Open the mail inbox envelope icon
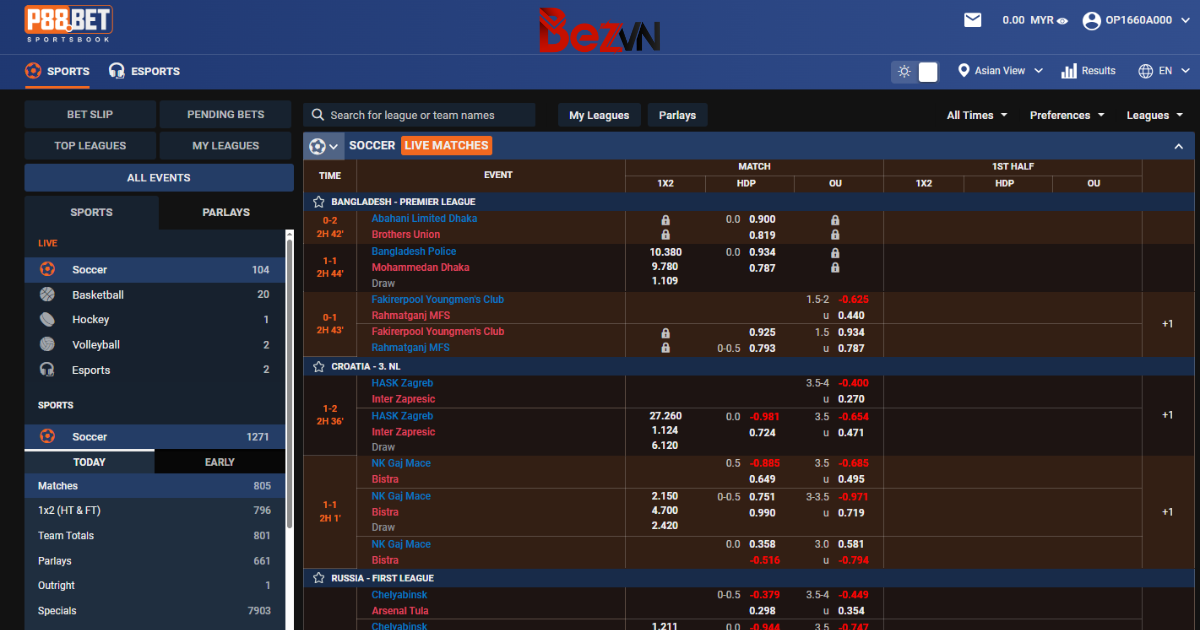The height and width of the screenshot is (630, 1200). coord(972,19)
